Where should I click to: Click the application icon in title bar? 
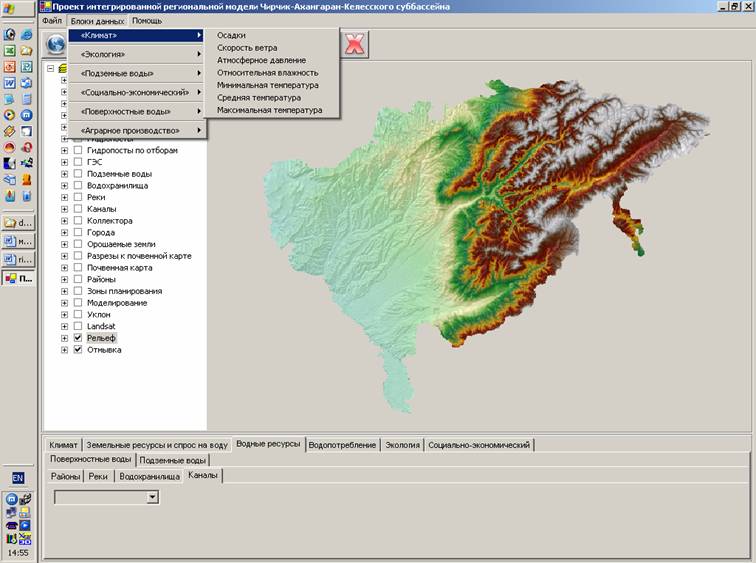click(46, 7)
